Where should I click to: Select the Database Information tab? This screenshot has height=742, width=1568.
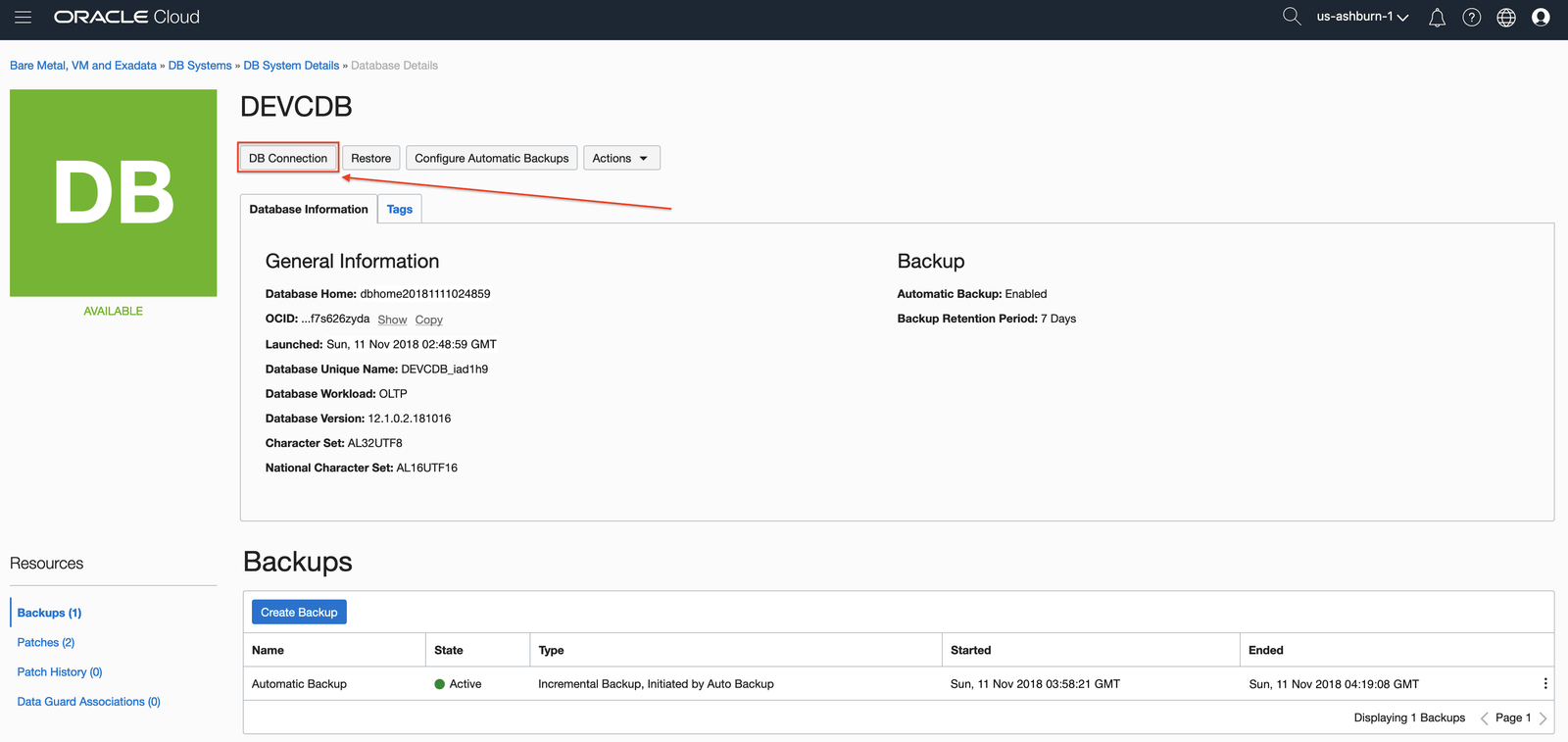coord(309,209)
